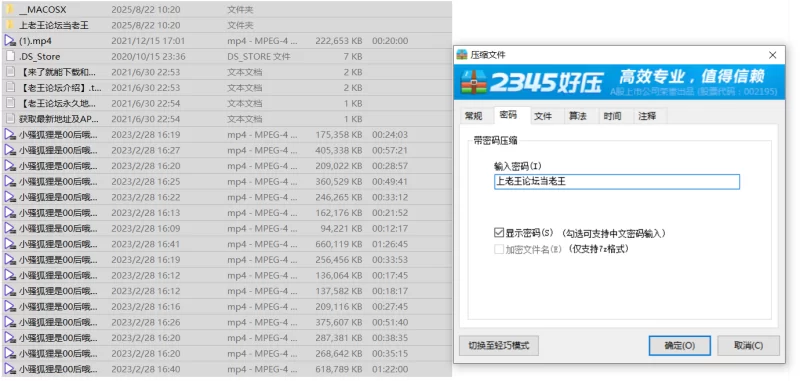Click the video icon in the 175,358 KB row
The height and width of the screenshot is (381, 800).
(10, 135)
